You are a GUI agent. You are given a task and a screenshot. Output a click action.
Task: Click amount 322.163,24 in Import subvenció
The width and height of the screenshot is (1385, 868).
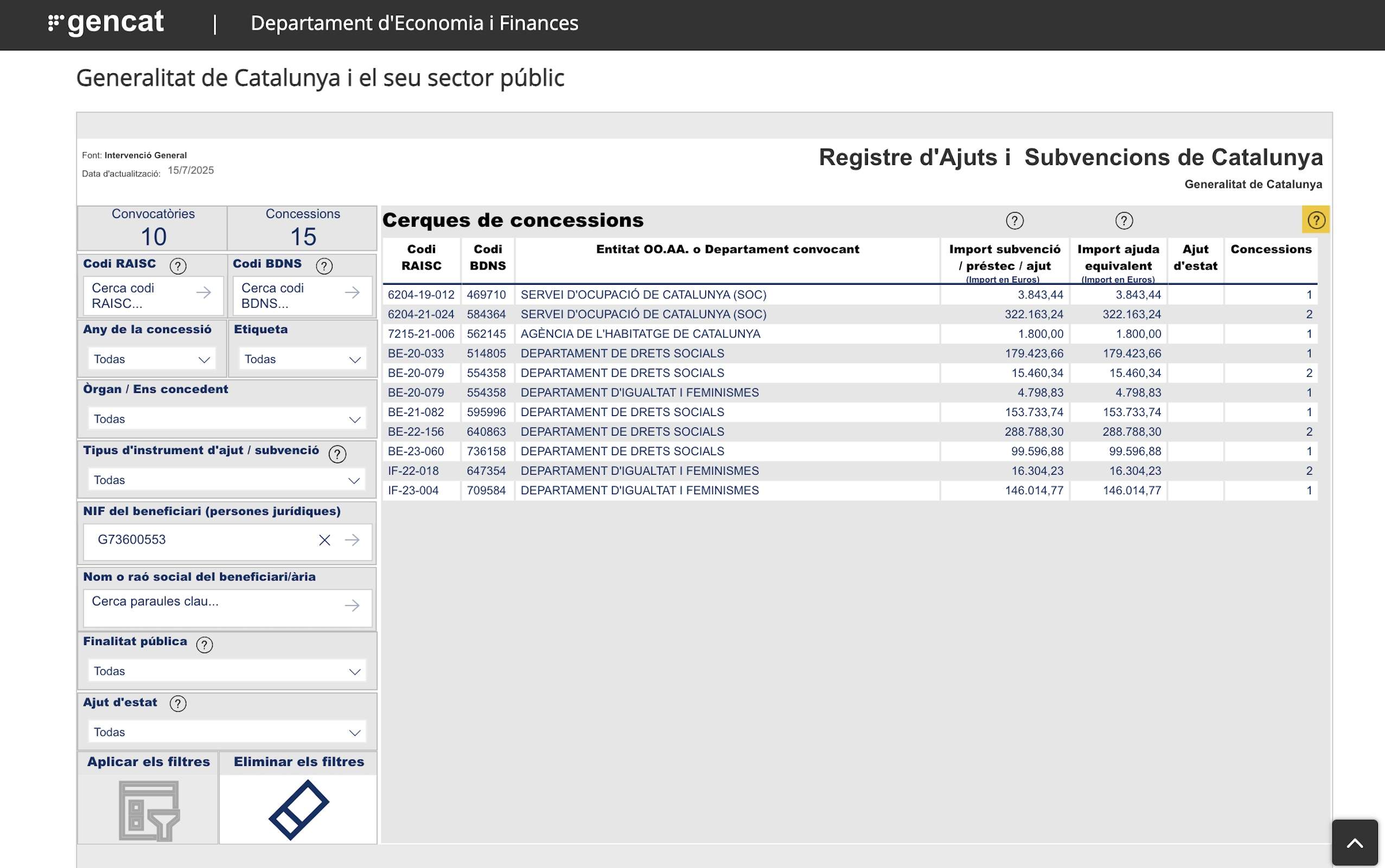[x=1033, y=315]
